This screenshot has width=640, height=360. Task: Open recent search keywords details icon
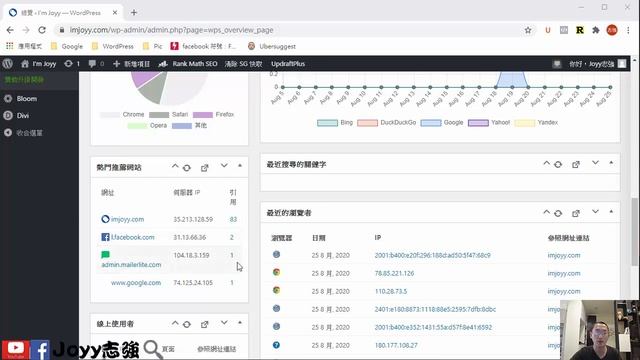pyautogui.click(x=576, y=164)
